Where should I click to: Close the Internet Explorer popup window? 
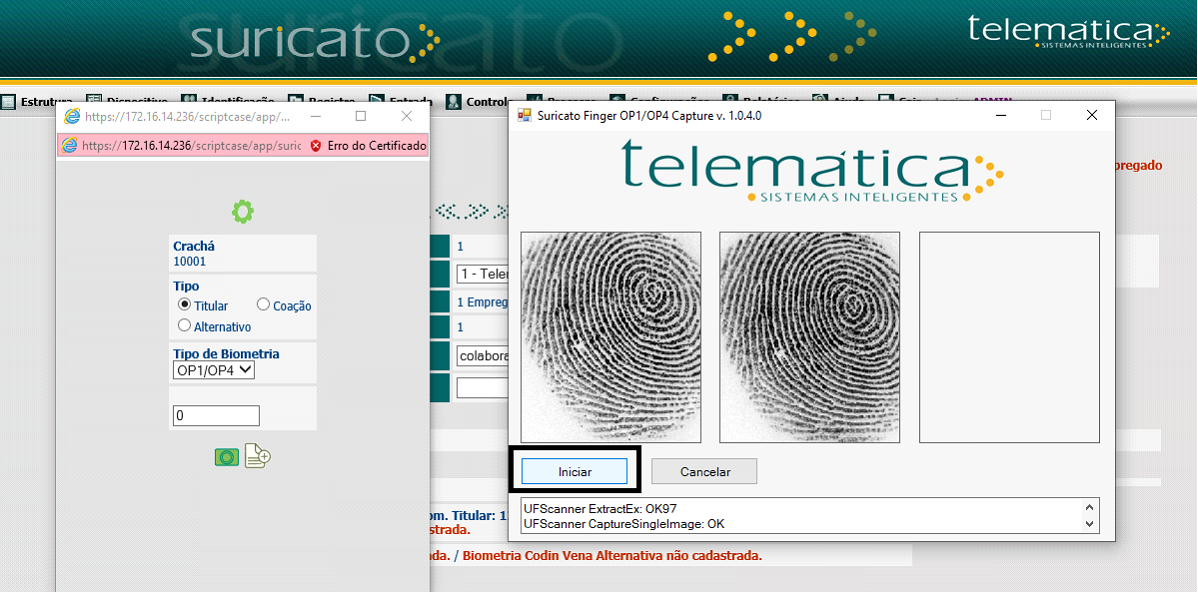(407, 116)
